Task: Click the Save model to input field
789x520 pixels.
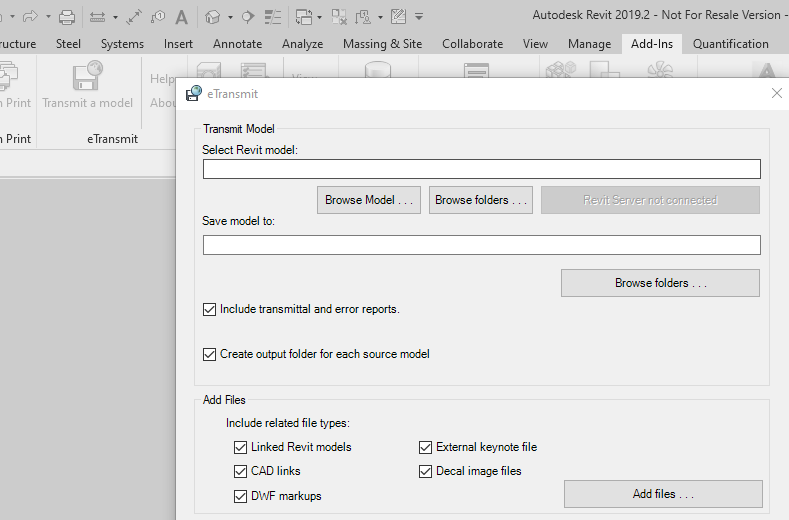Action: pyautogui.click(x=482, y=245)
